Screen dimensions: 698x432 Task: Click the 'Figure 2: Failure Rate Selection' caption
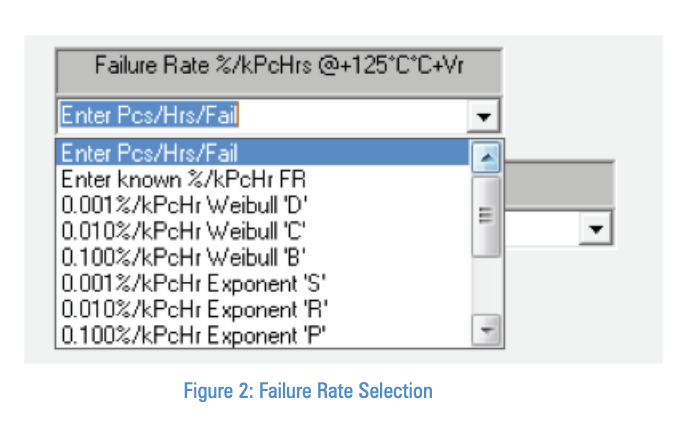tap(308, 391)
